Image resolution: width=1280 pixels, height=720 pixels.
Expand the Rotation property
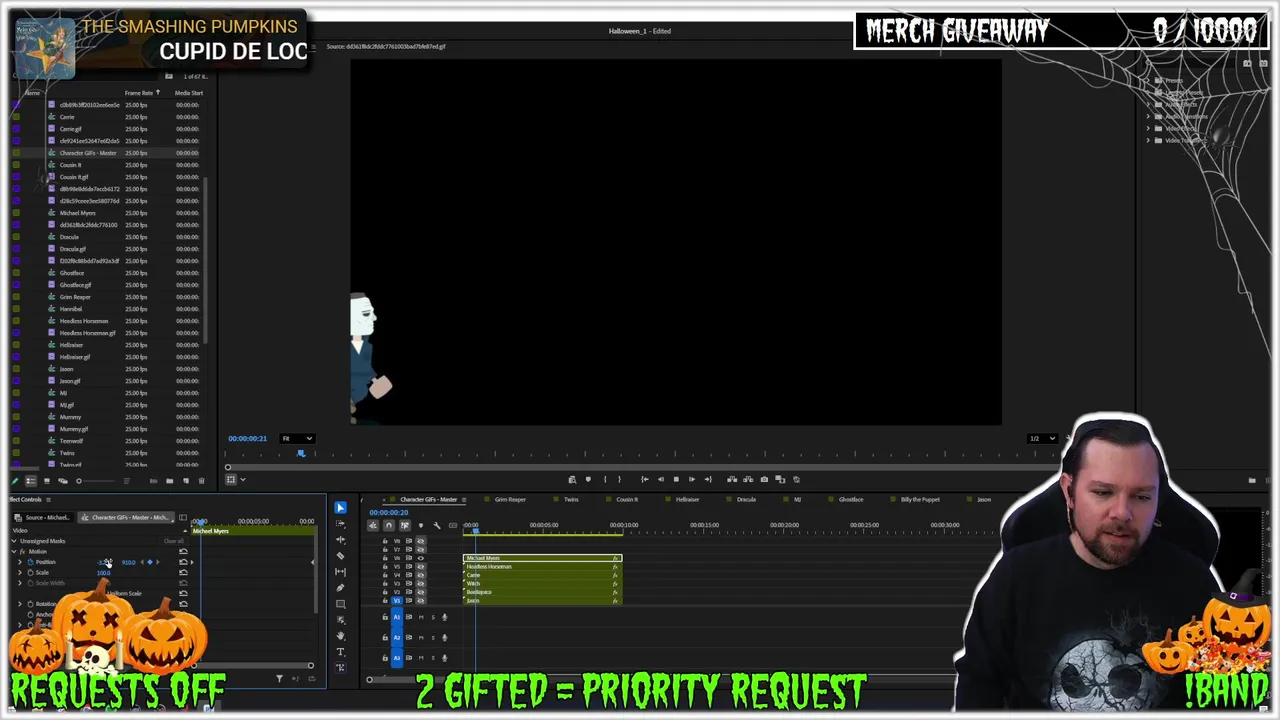(x=19, y=604)
